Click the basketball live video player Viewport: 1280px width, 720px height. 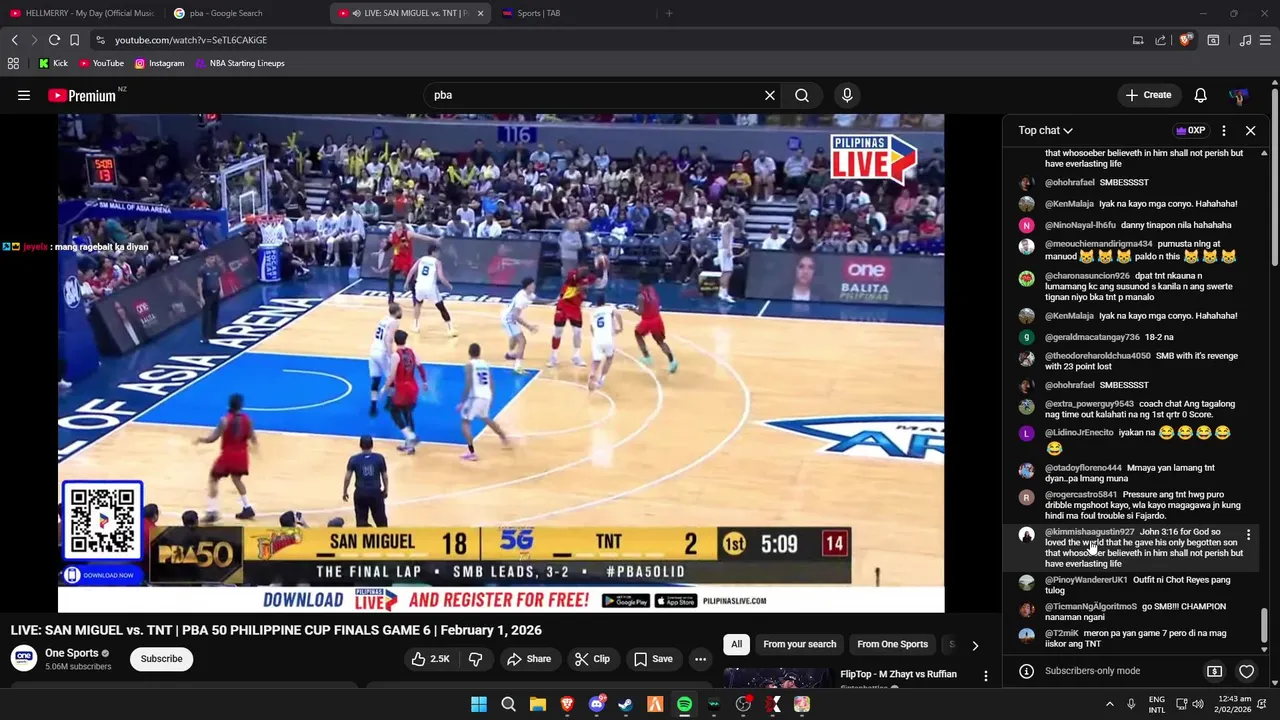500,362
